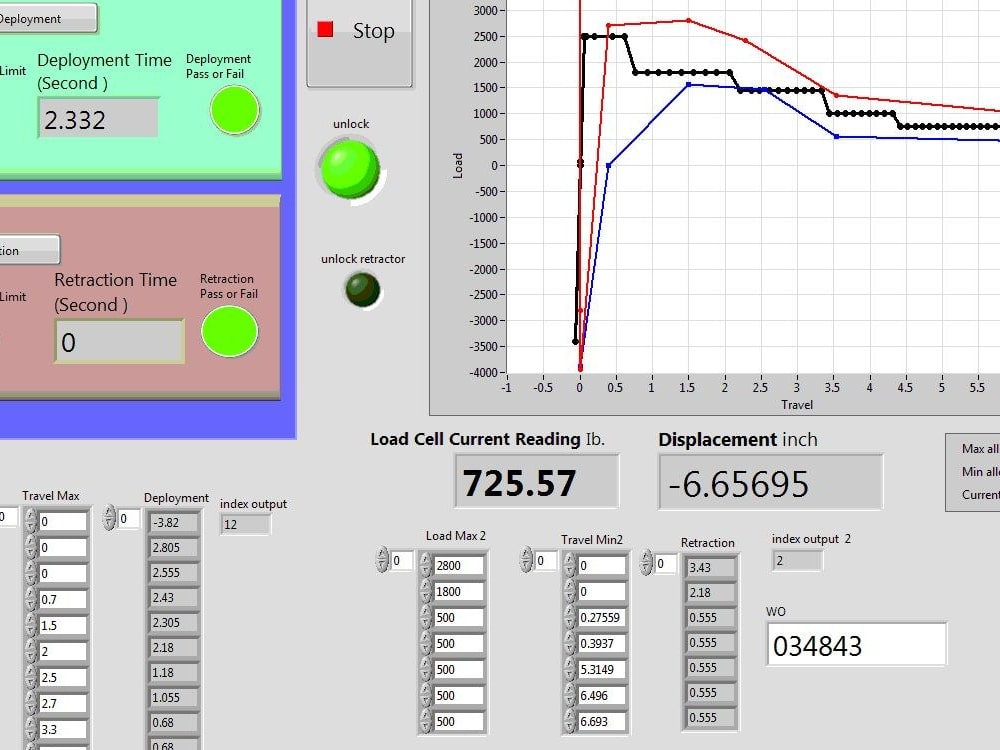This screenshot has width=1000, height=750.
Task: Click the 5.5 tick label on Travel axis
Action: (x=976, y=387)
